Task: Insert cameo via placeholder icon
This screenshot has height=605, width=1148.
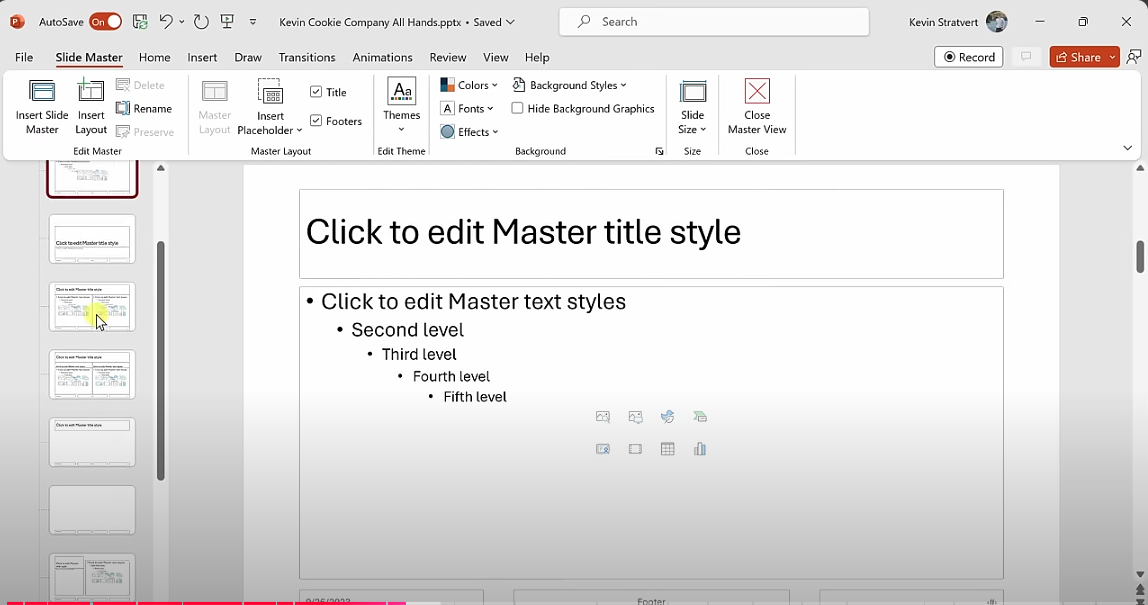Action: pos(603,449)
